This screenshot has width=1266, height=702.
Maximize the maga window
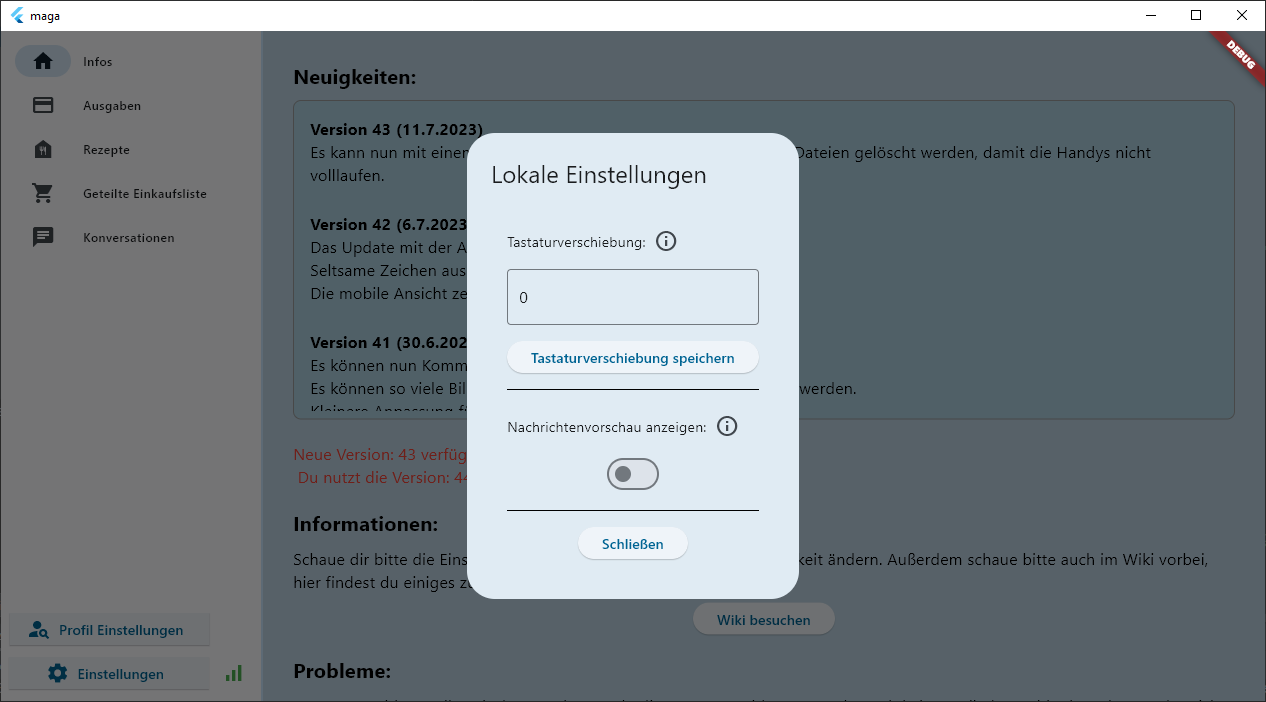1196,15
